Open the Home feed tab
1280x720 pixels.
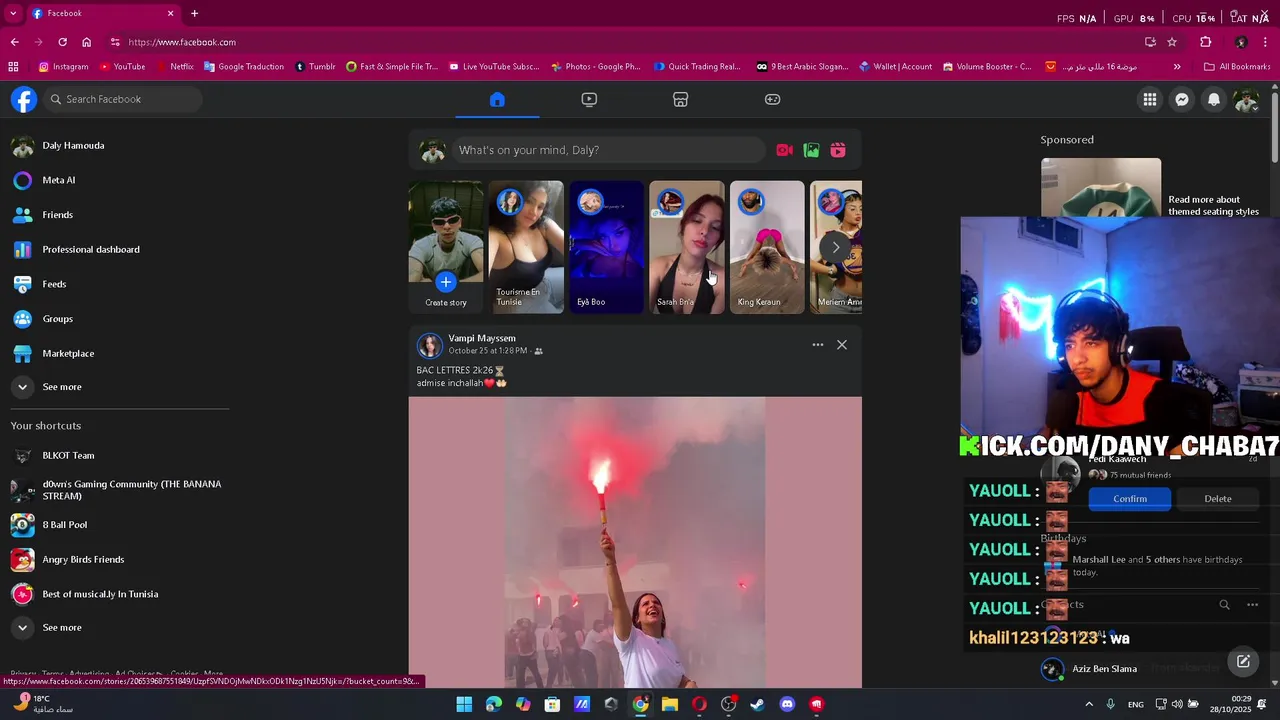[497, 99]
